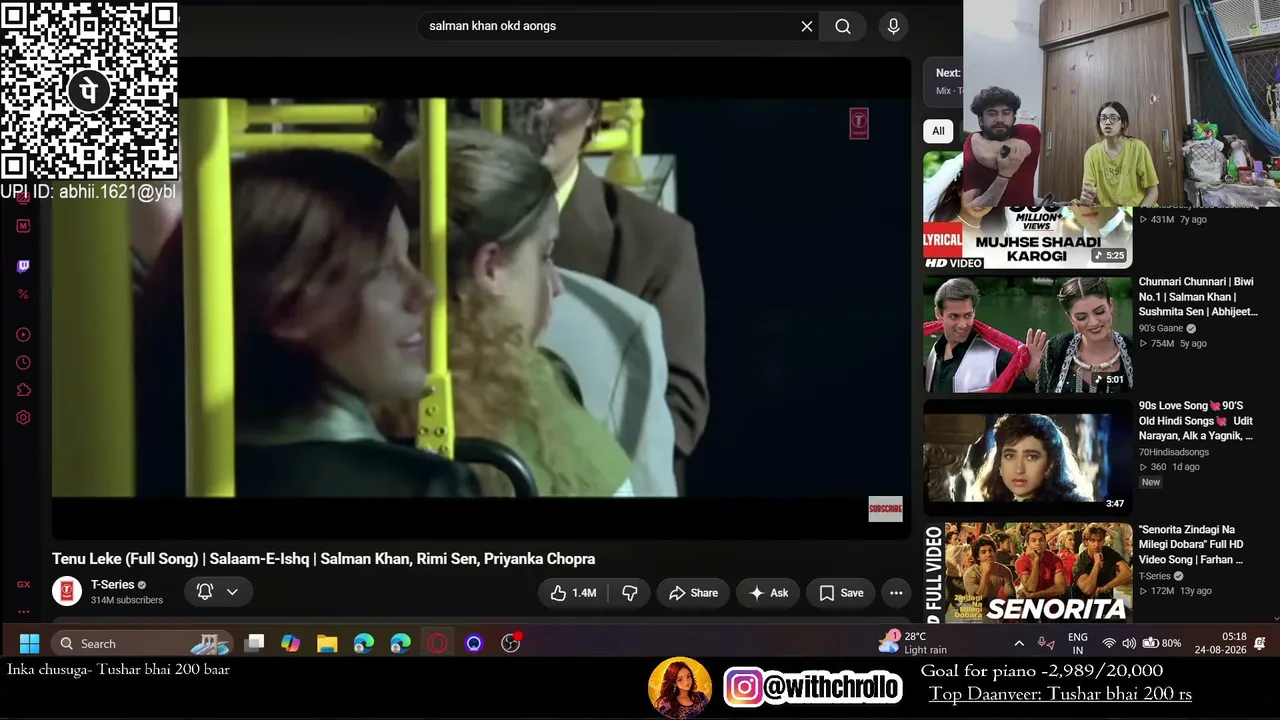The image size is (1280, 720).
Task: Click the video player showing the bus scene
Action: pos(481,297)
